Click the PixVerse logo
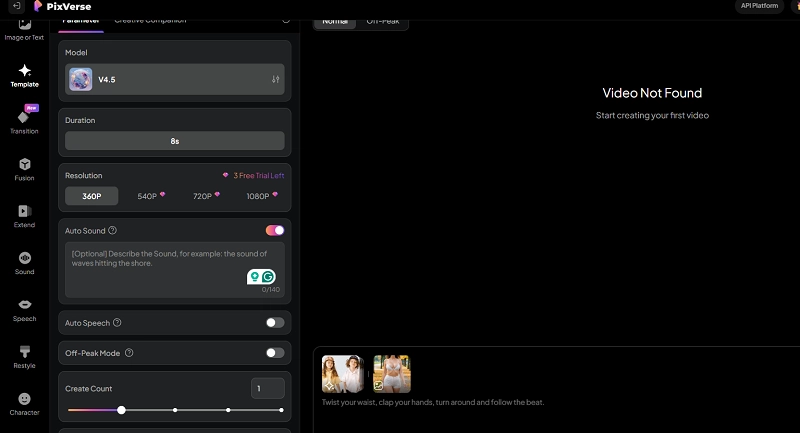The image size is (800, 433). (62, 6)
